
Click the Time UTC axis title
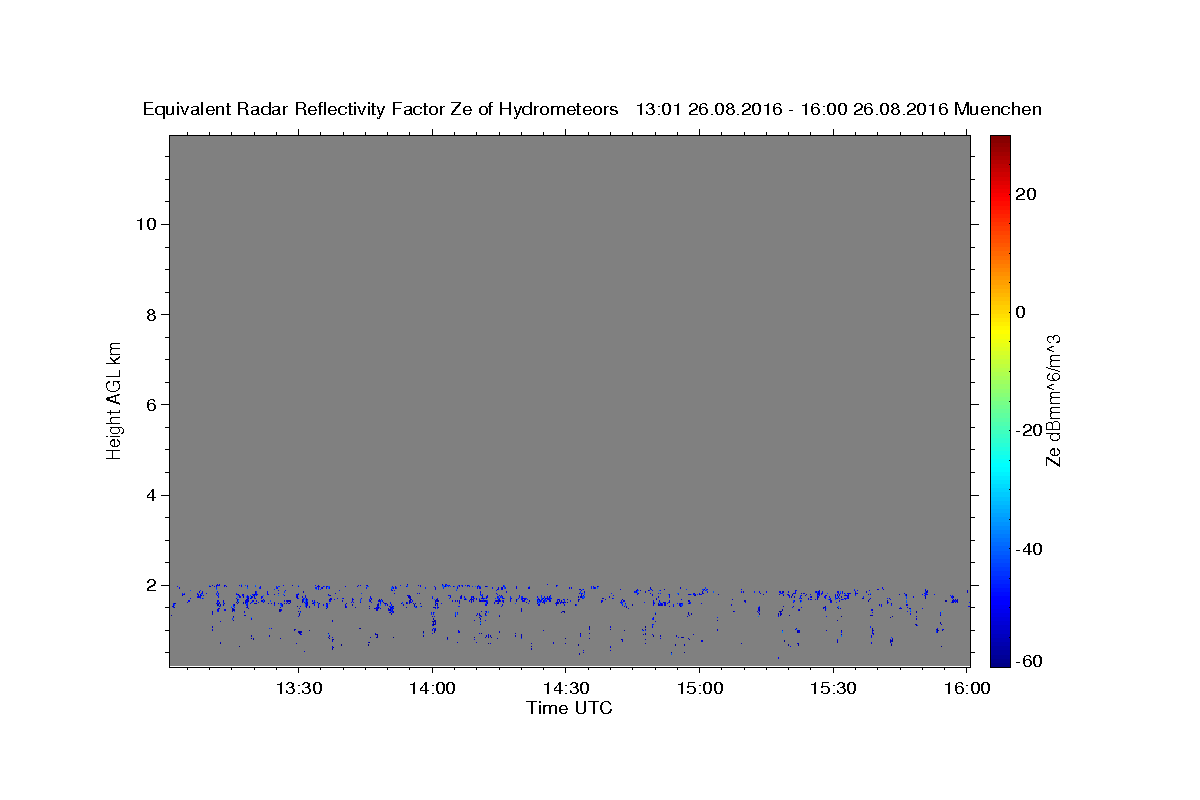(x=569, y=708)
